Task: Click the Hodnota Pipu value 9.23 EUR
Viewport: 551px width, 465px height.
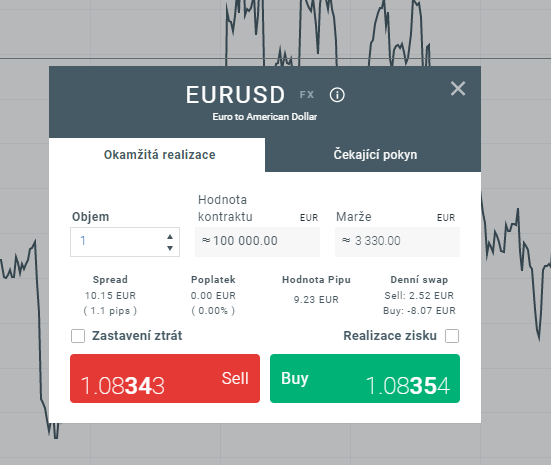Action: [316, 299]
